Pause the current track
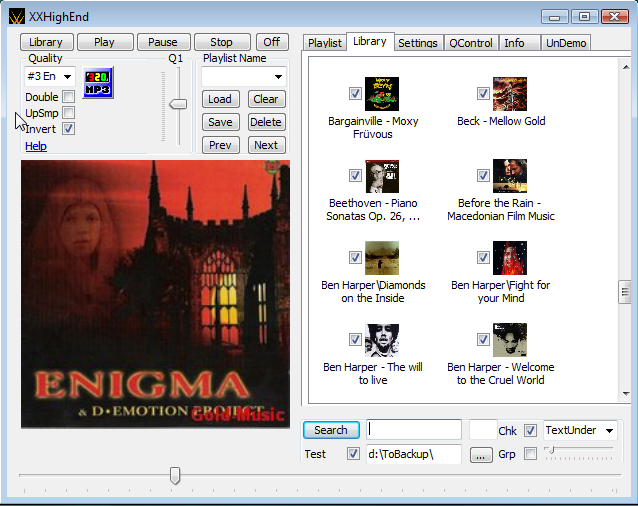This screenshot has width=638, height=506. click(x=164, y=42)
